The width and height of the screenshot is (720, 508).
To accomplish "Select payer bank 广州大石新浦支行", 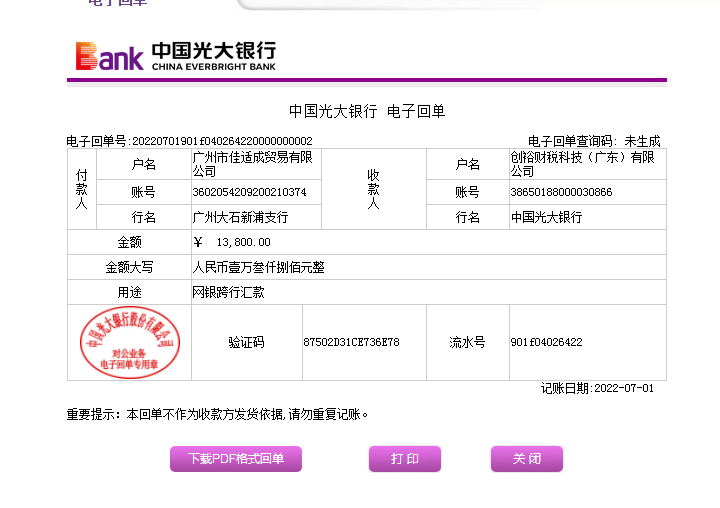I will [x=240, y=217].
